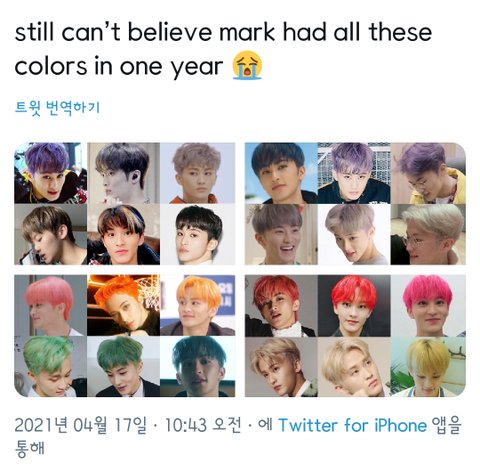The width and height of the screenshot is (480, 472).
Task: Click the translate tweet link in Korean
Action: [x=57, y=108]
